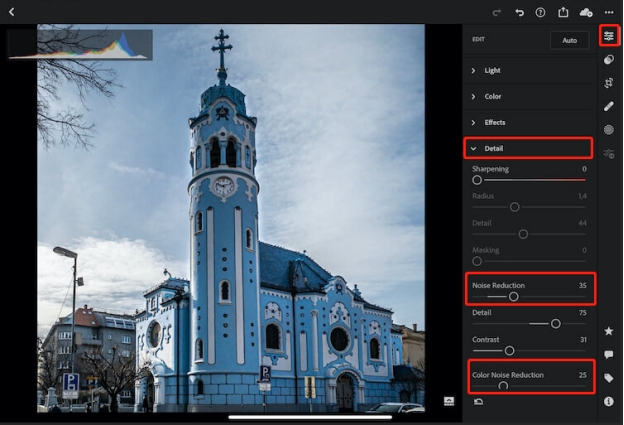Expand the Color section

492,97
